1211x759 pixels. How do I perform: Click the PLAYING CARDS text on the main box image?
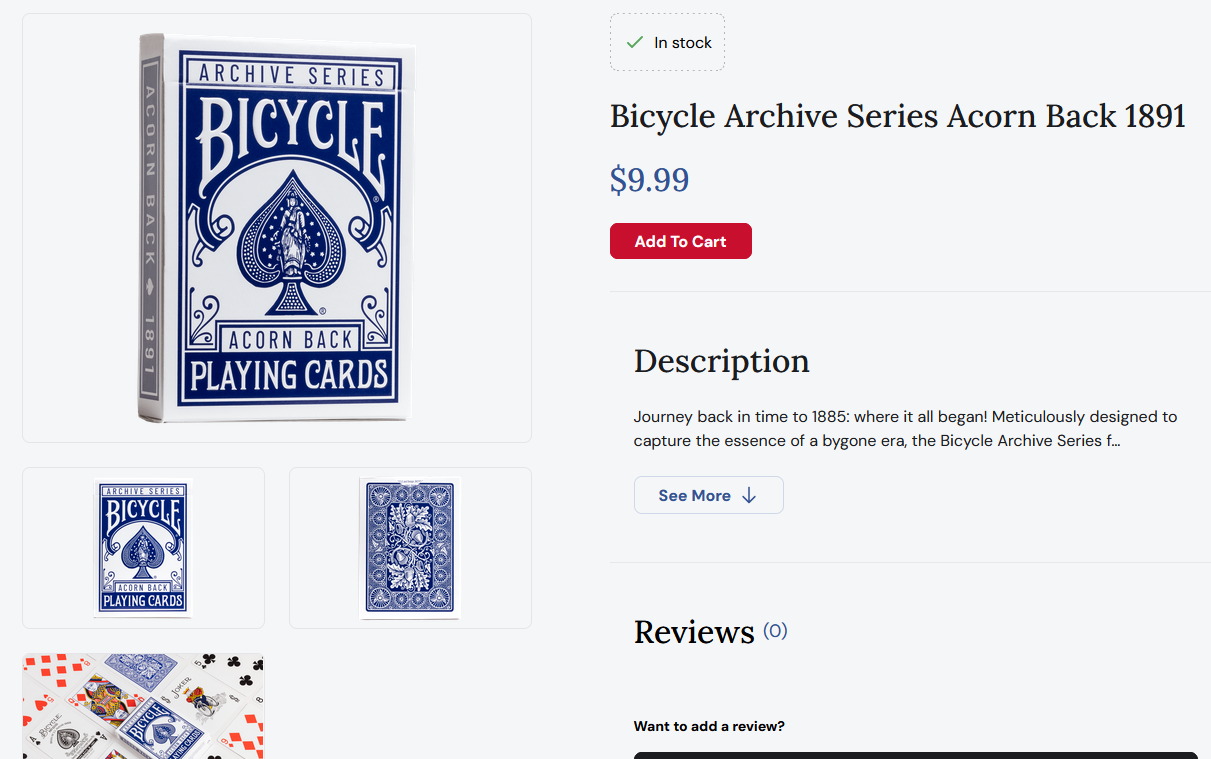tap(289, 375)
